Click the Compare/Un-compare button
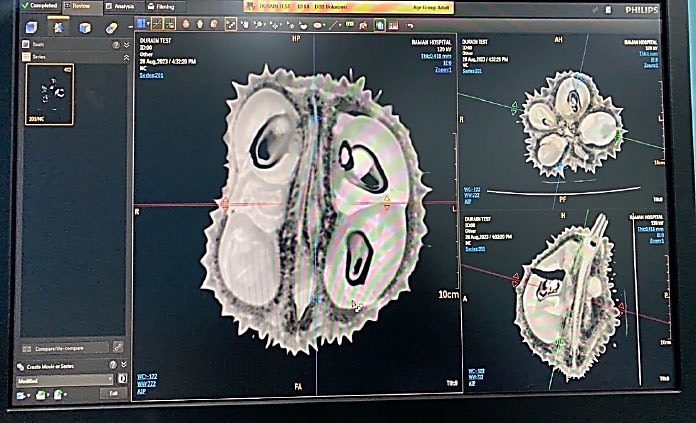This screenshot has height=423, width=696. pos(66,346)
